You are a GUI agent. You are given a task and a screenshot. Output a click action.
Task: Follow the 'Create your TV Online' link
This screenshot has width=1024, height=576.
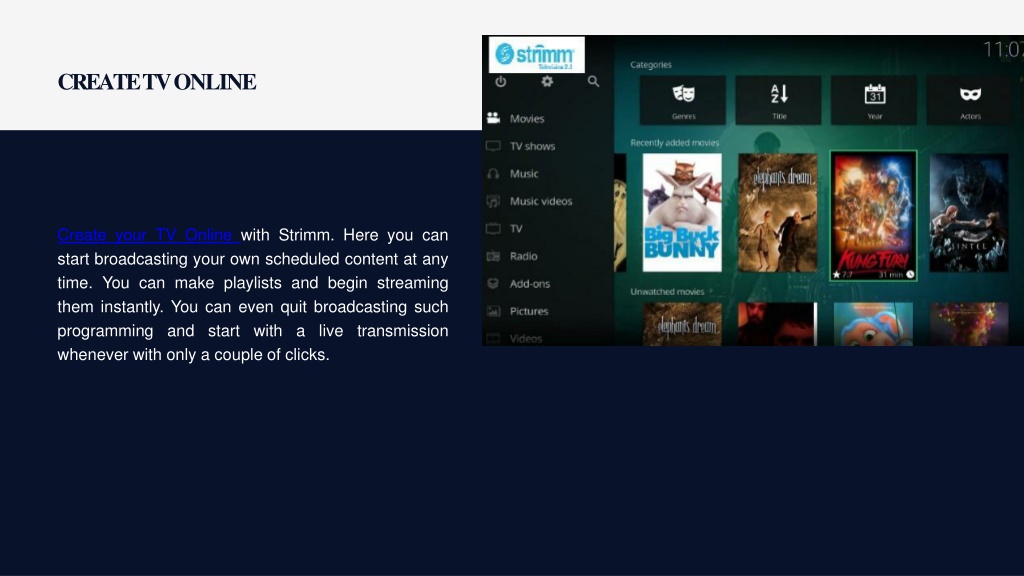[149, 235]
